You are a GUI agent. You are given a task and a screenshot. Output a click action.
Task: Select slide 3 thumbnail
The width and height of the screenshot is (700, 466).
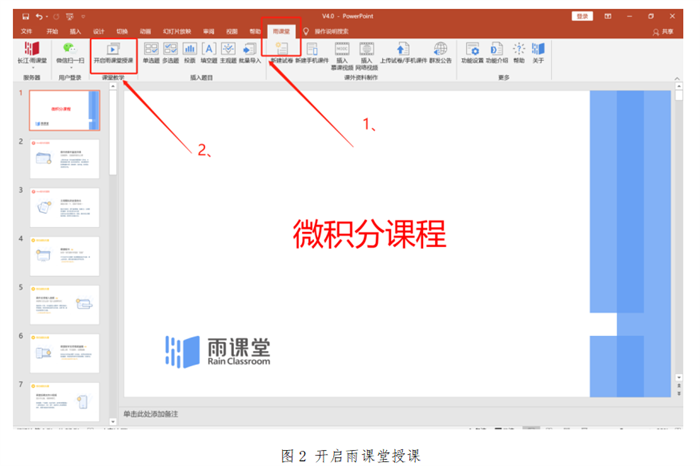(x=65, y=208)
